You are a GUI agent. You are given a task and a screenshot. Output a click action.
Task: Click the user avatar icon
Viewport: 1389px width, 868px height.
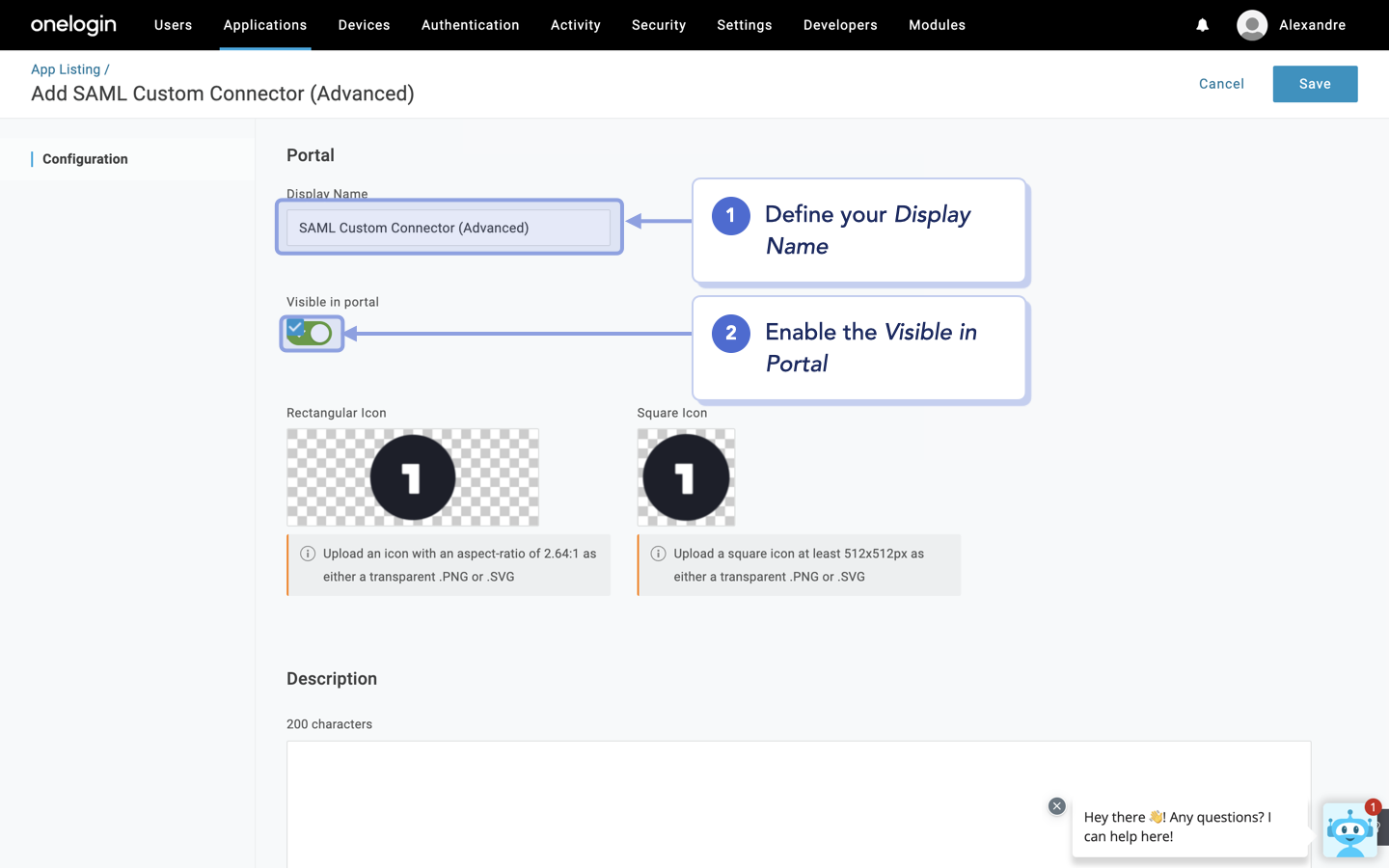click(1251, 25)
